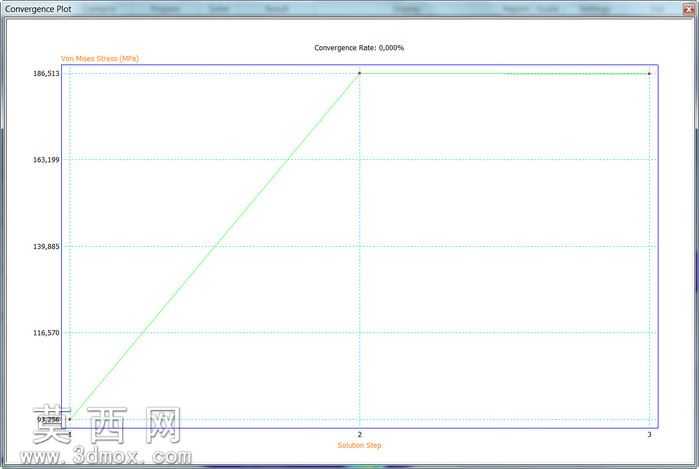Select the data point at solution step 1
This screenshot has width=699, height=469.
point(70,419)
